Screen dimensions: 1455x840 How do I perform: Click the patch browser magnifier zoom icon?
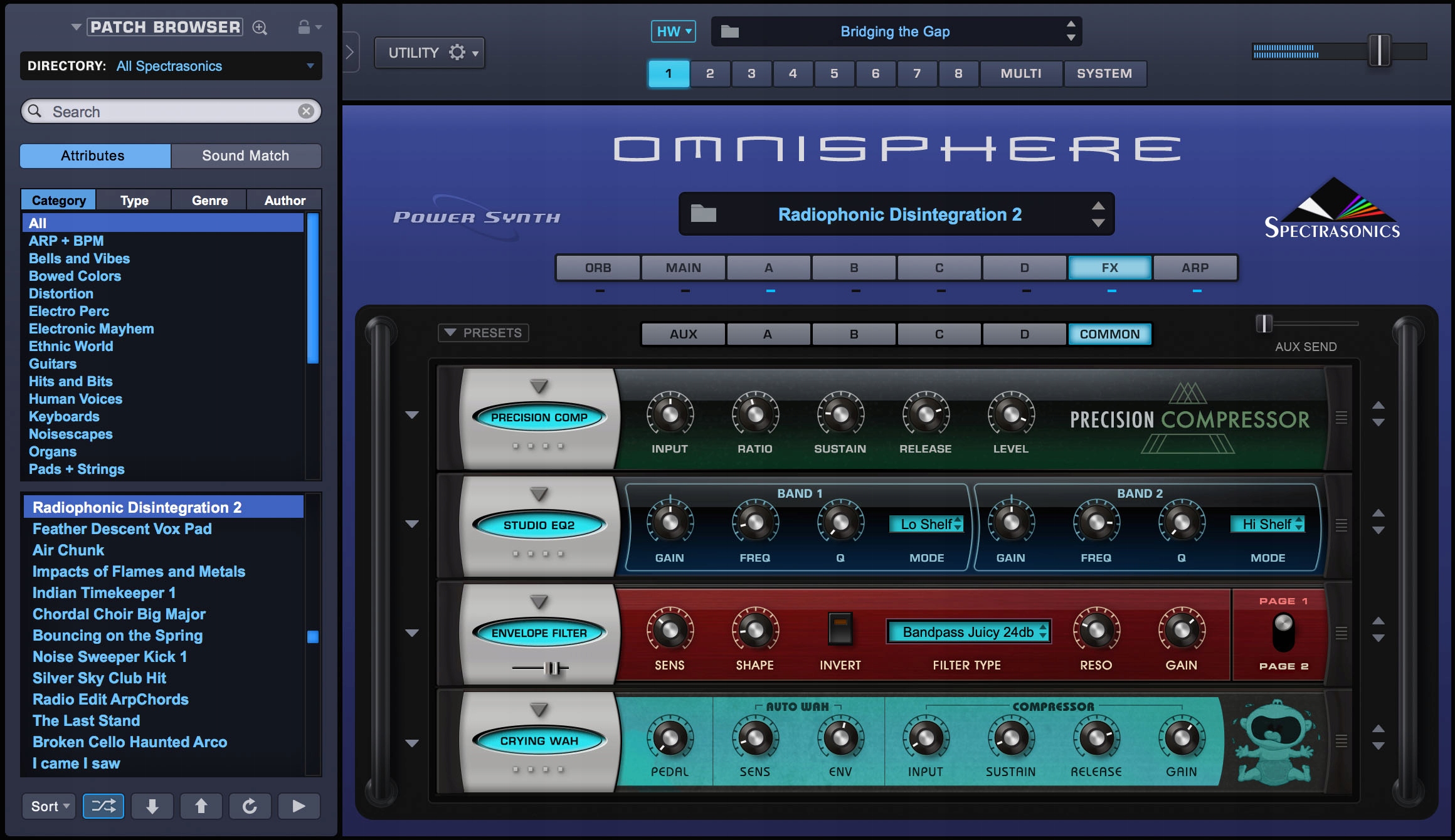point(260,28)
